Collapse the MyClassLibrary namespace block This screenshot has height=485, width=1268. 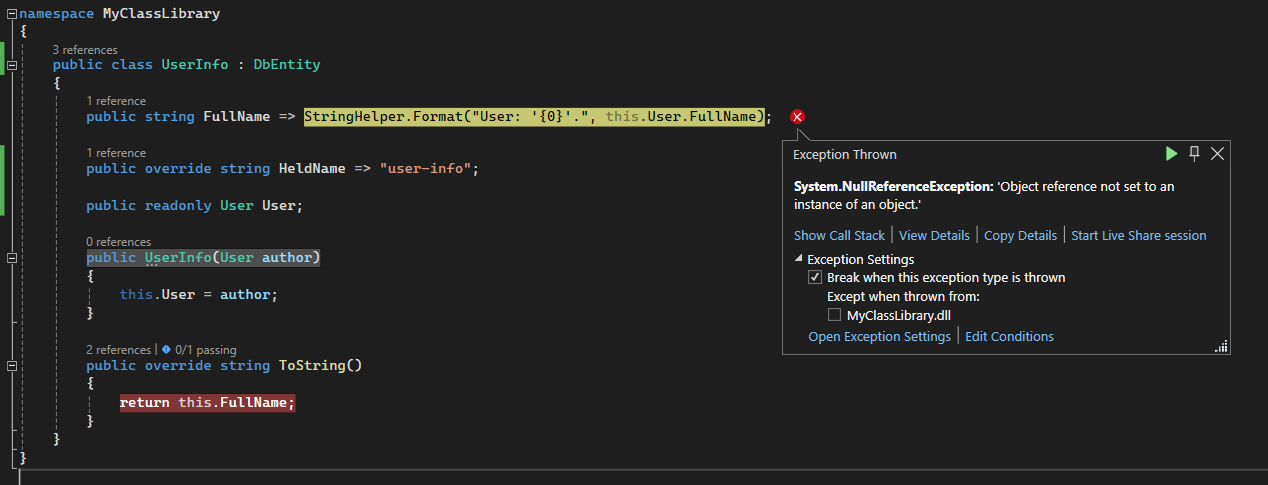click(12, 14)
